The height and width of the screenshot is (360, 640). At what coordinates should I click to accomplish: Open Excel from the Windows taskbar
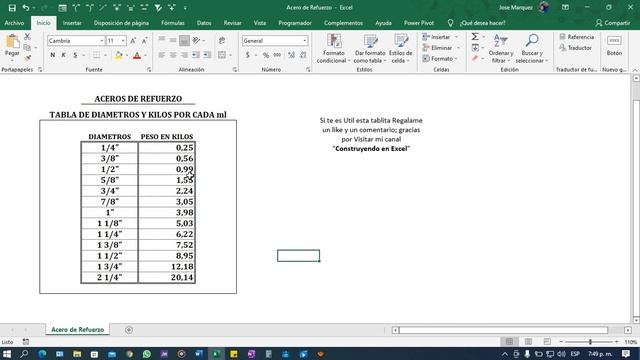point(216,354)
